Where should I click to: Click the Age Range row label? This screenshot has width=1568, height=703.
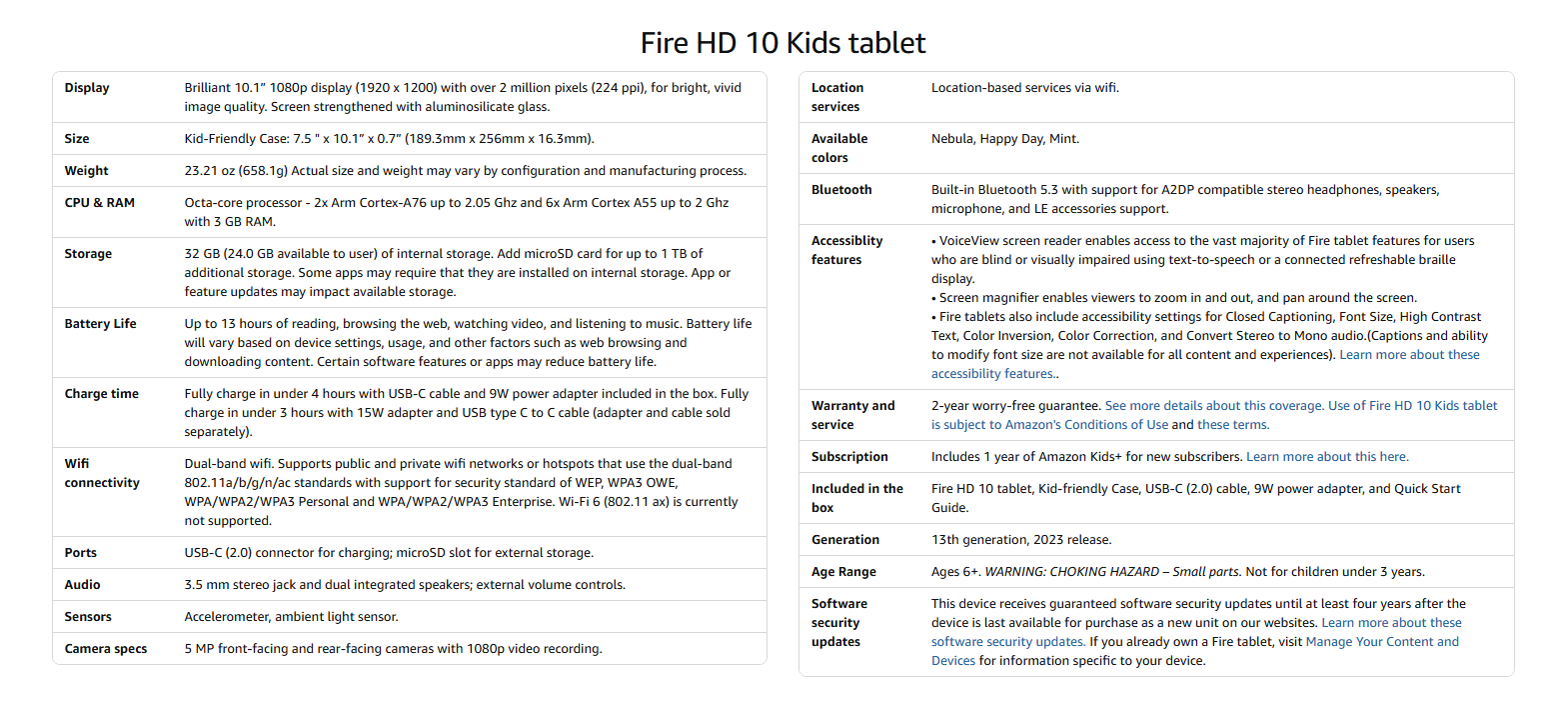pyautogui.click(x=842, y=572)
